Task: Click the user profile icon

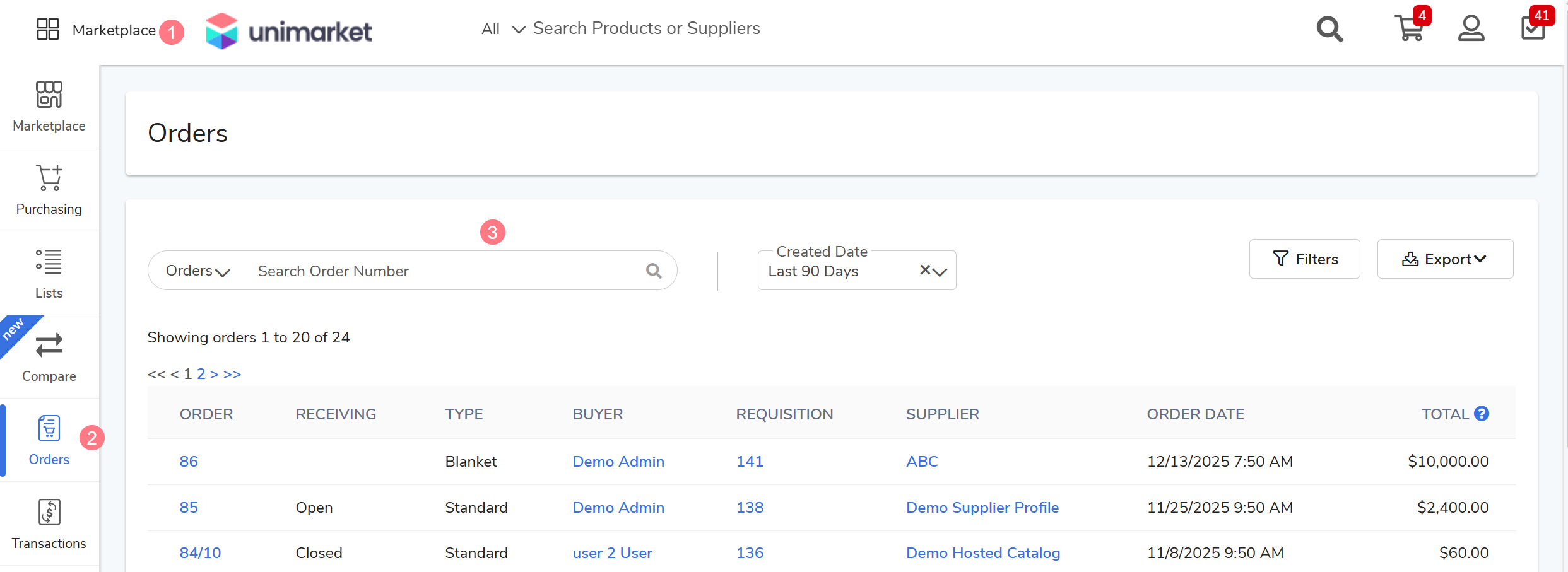Action: tap(1471, 28)
